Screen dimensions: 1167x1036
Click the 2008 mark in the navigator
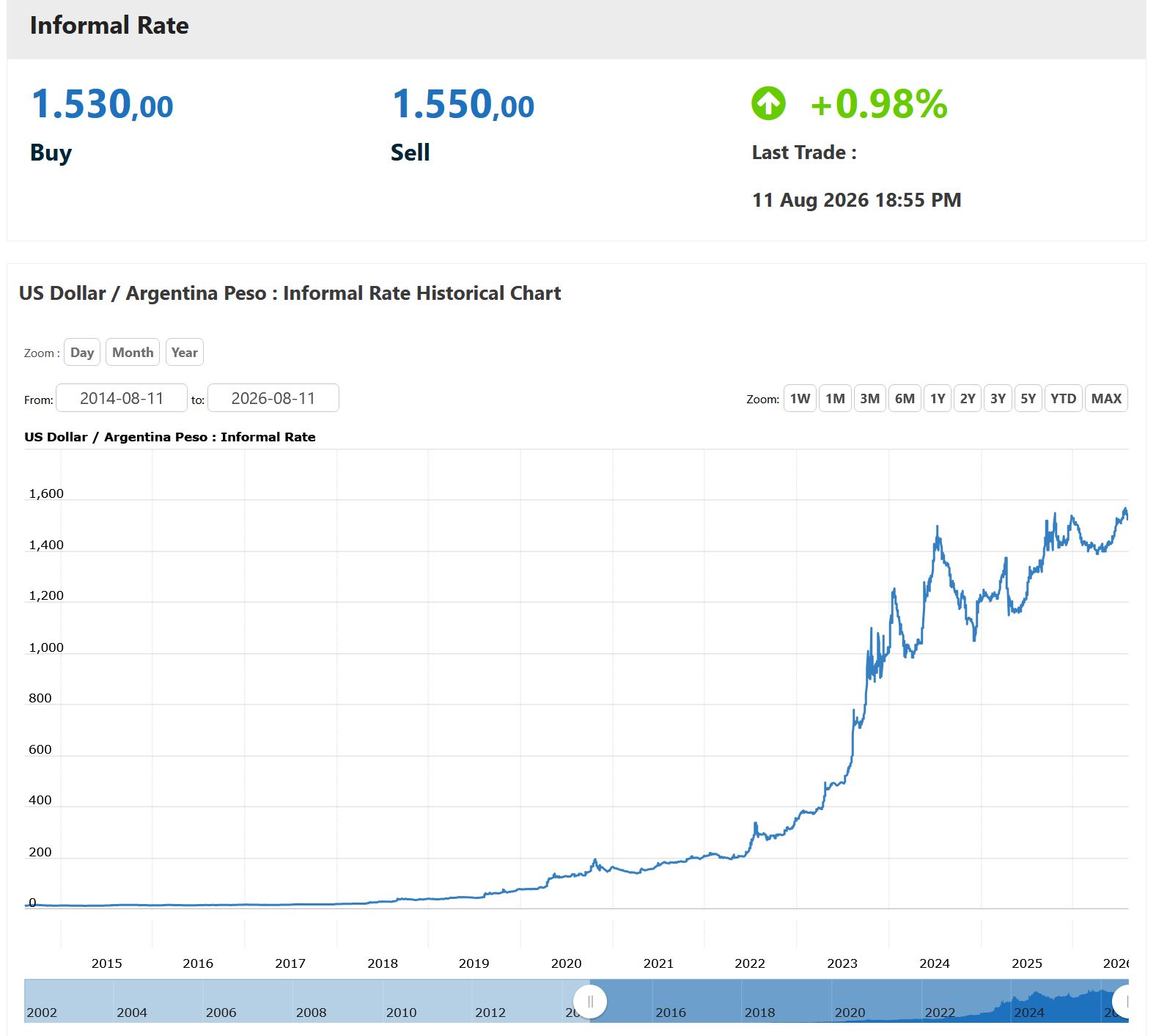[x=311, y=1013]
